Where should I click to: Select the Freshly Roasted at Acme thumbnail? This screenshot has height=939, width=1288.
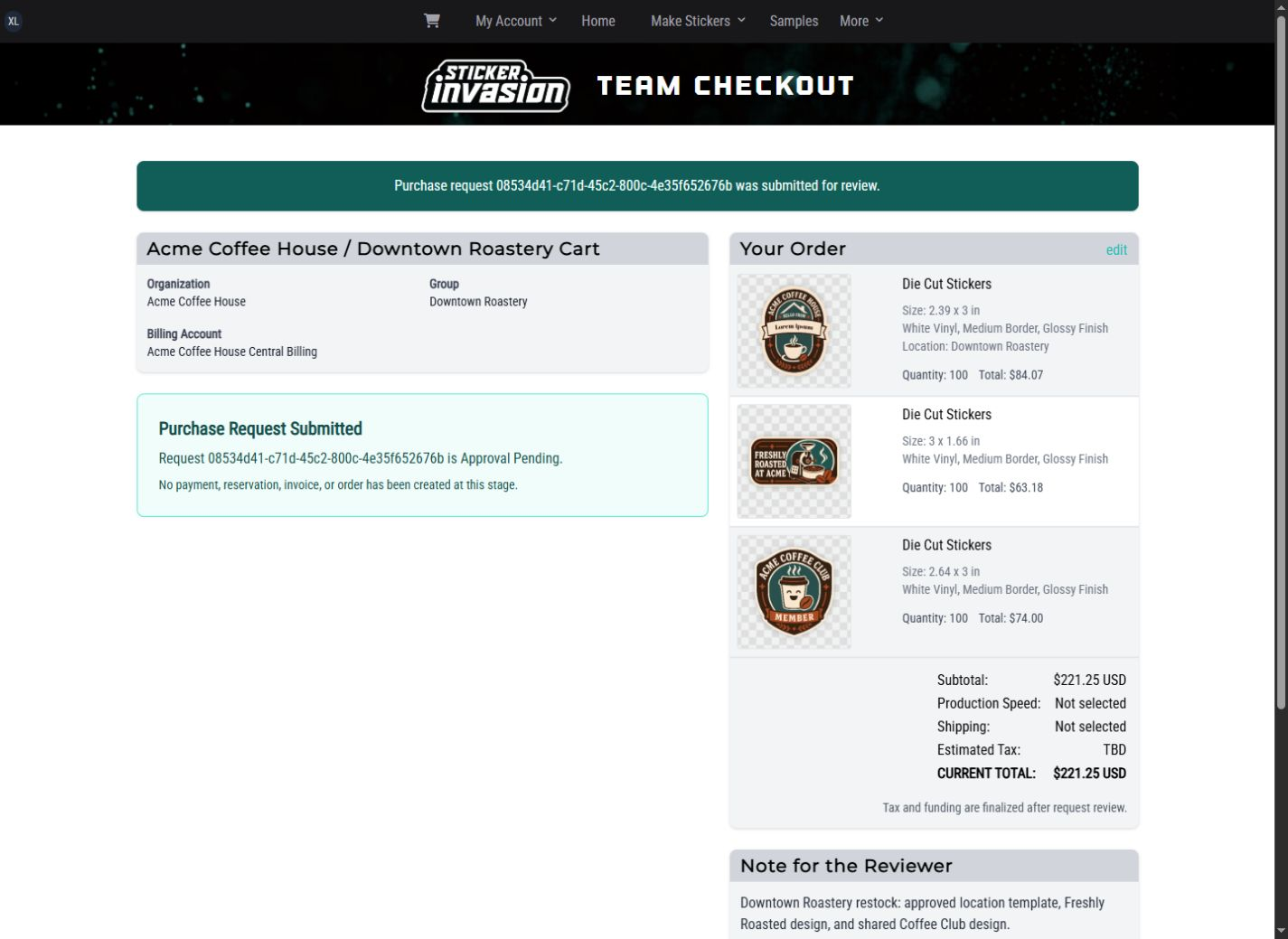coord(794,461)
